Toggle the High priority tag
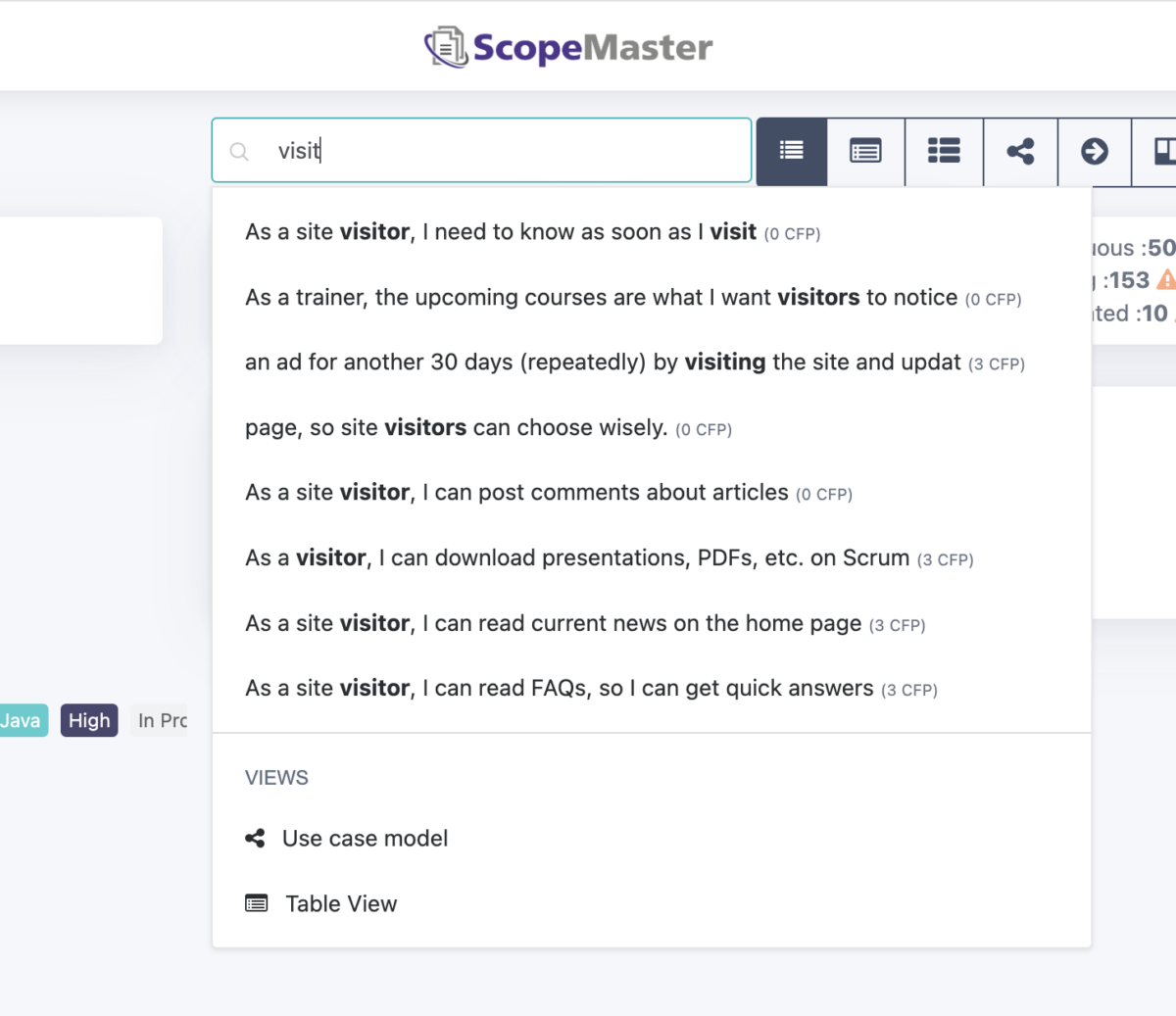Viewport: 1176px width, 1016px height. click(89, 720)
